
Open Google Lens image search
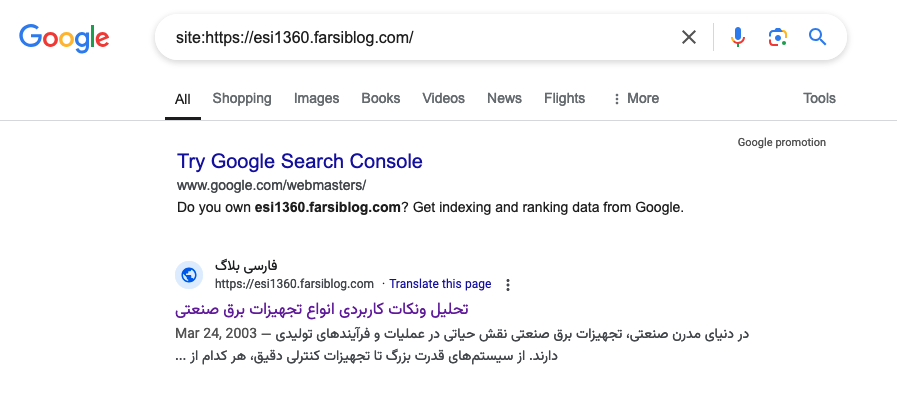(x=777, y=38)
